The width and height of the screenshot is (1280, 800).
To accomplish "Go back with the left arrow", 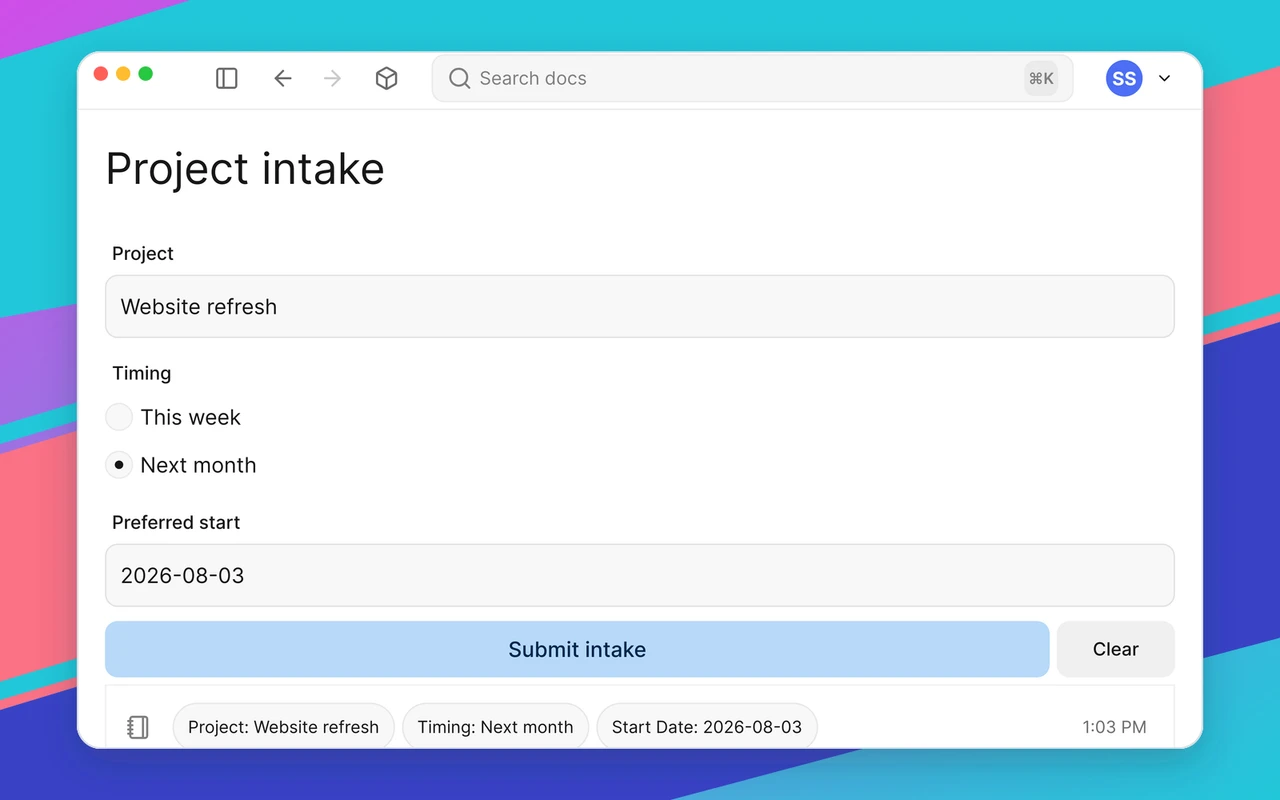I will [x=283, y=78].
